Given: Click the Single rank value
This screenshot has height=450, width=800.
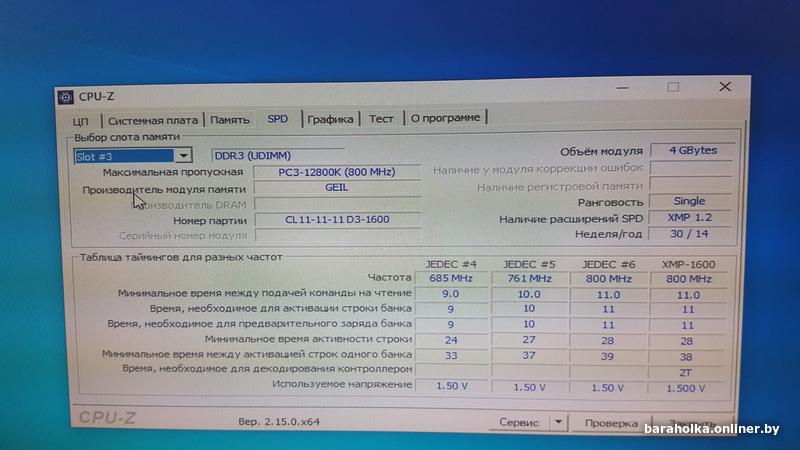Looking at the screenshot, I should pos(689,201).
